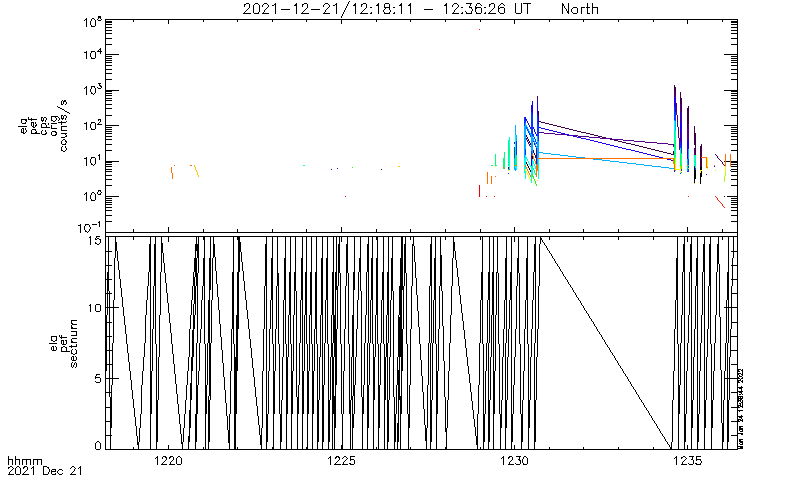Click the "North" label in the title

click(x=580, y=9)
